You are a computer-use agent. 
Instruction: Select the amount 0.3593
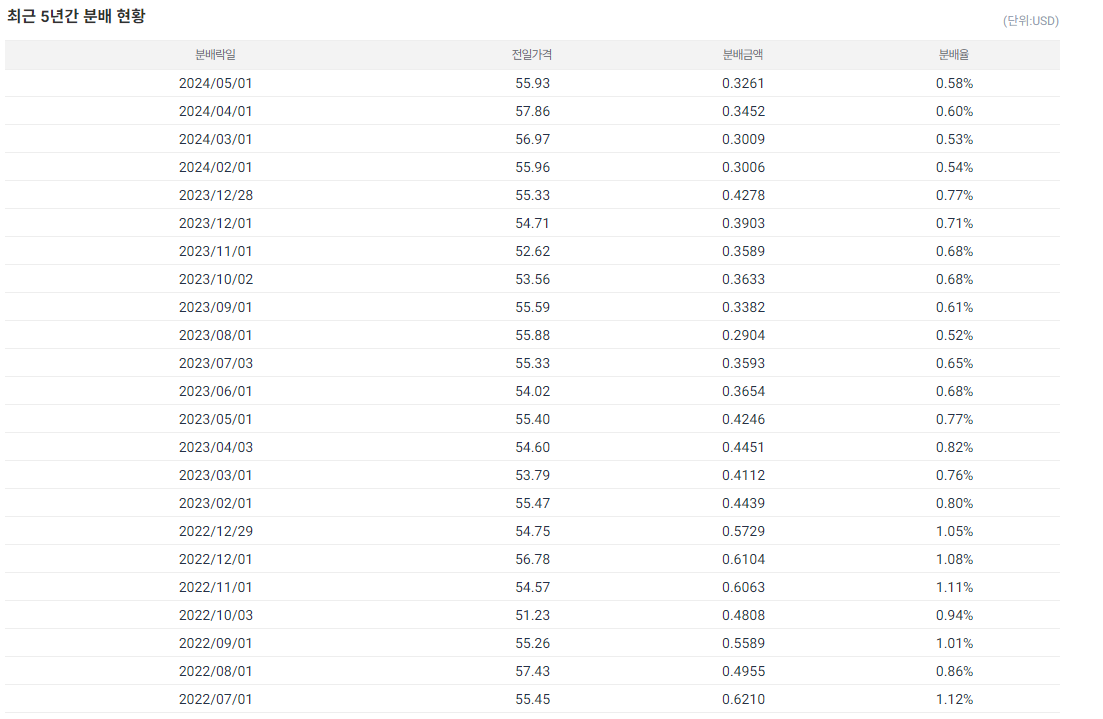pyautogui.click(x=743, y=363)
